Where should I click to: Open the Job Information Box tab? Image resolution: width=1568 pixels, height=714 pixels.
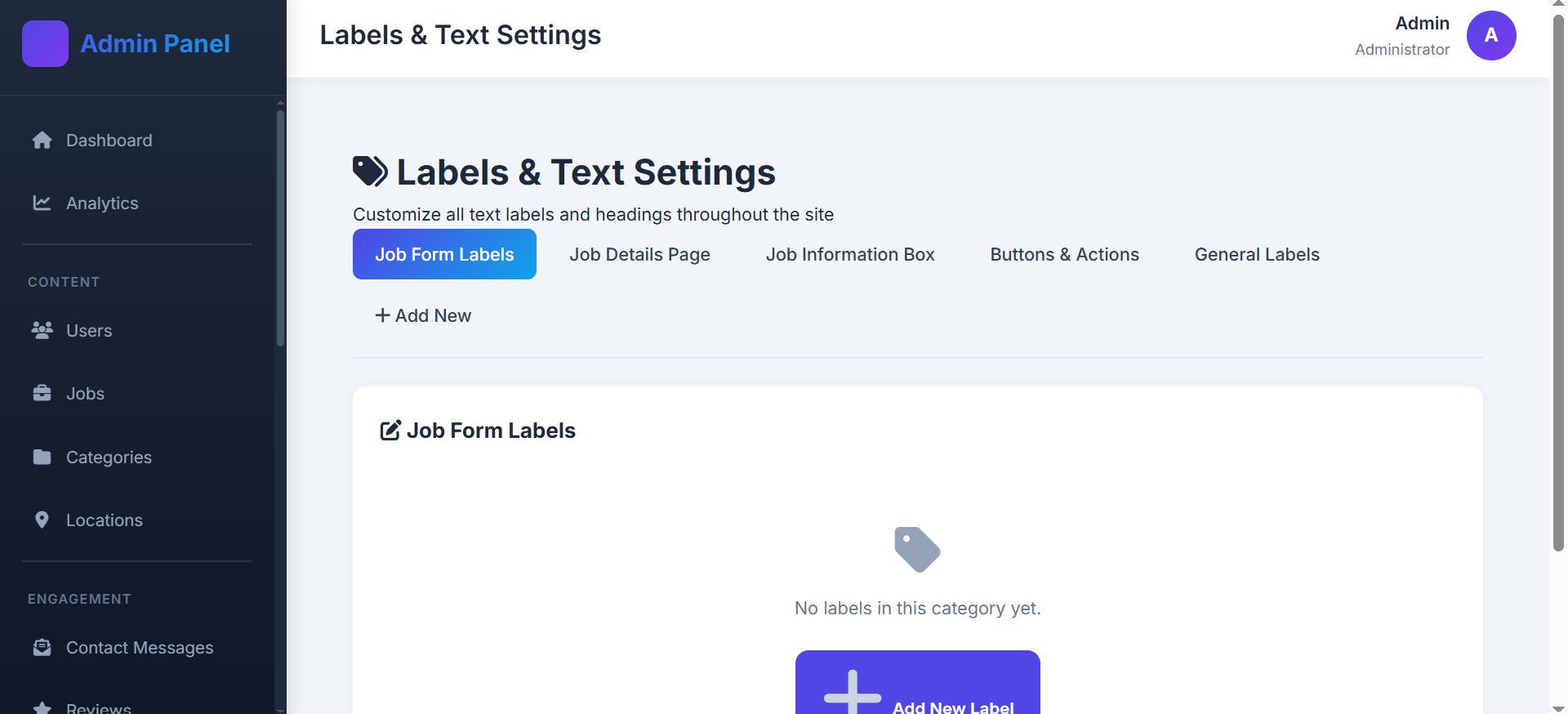850,255
